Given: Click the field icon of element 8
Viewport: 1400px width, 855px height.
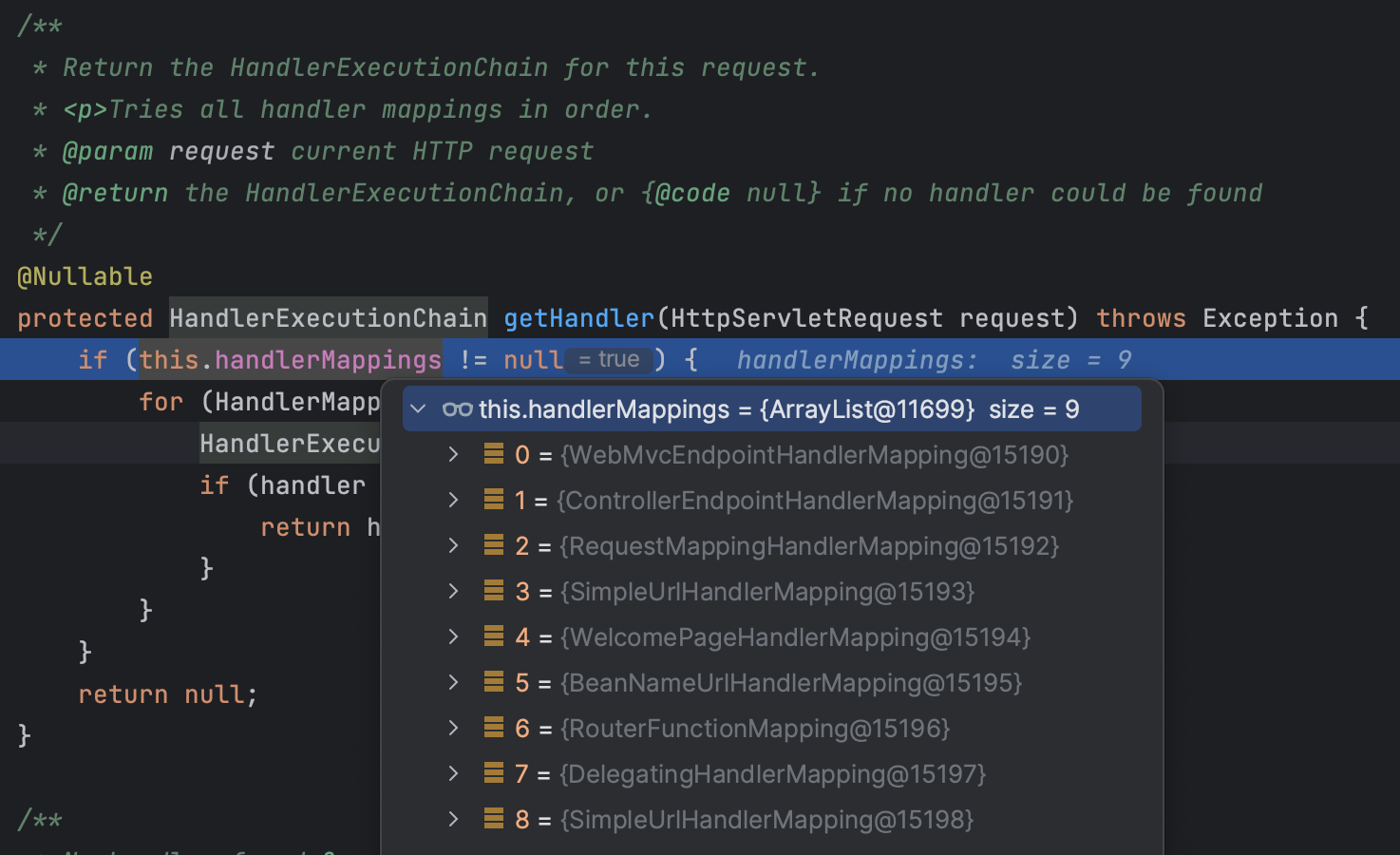Looking at the screenshot, I should tap(494, 819).
